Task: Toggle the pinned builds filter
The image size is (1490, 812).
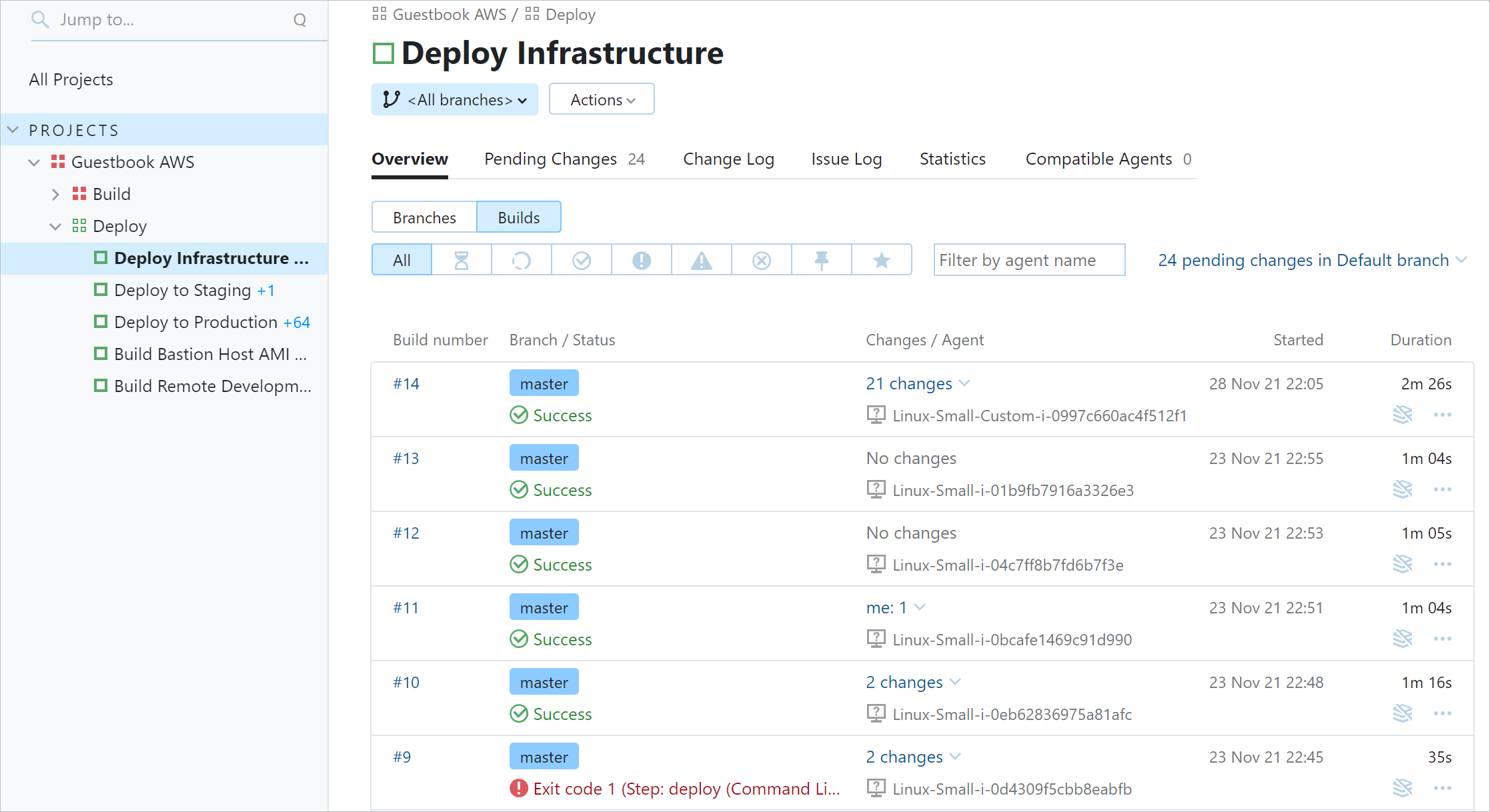Action: point(821,259)
